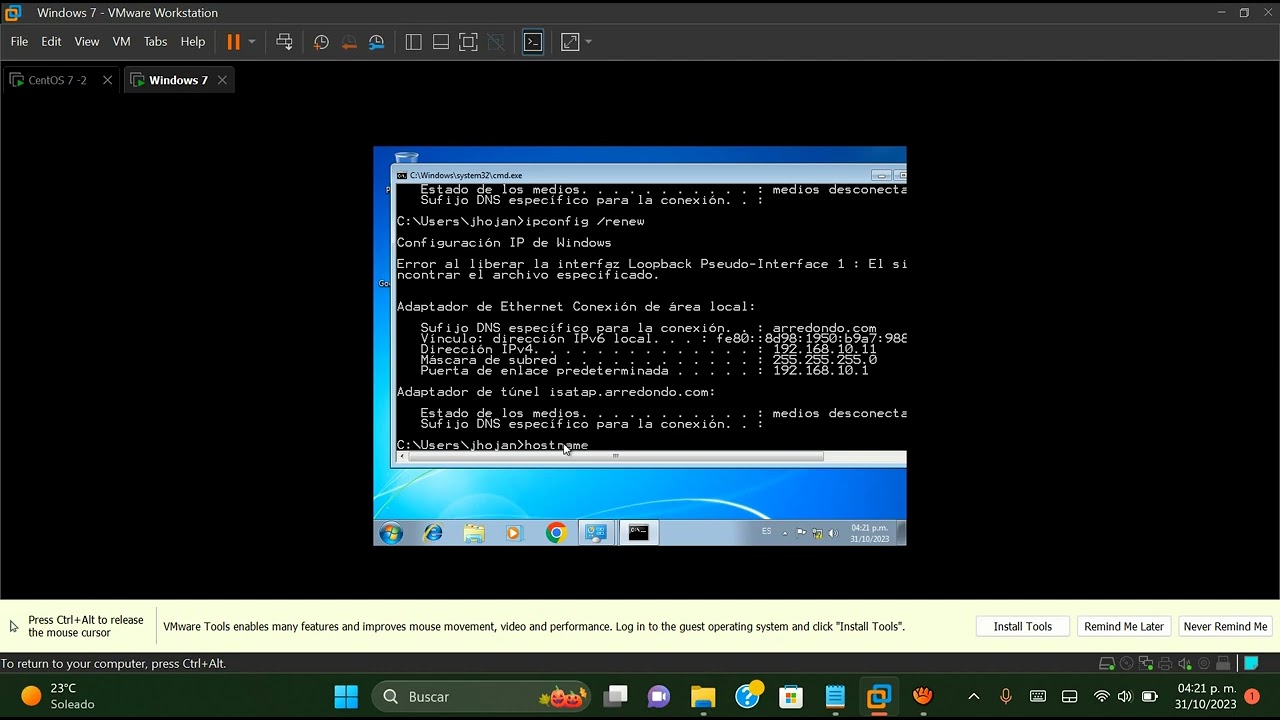The image size is (1280, 720).
Task: Click the IPv4 address 192.168.10.11 text
Action: point(825,349)
